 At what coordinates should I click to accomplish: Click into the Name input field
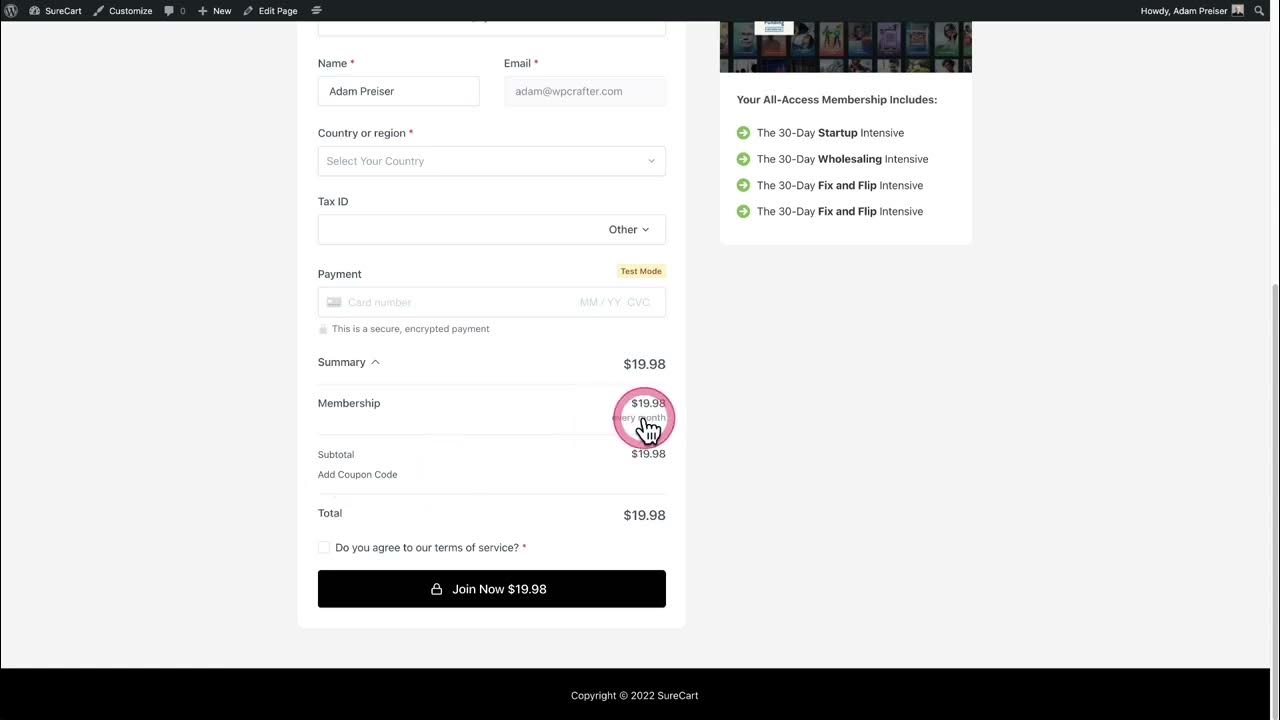[399, 91]
